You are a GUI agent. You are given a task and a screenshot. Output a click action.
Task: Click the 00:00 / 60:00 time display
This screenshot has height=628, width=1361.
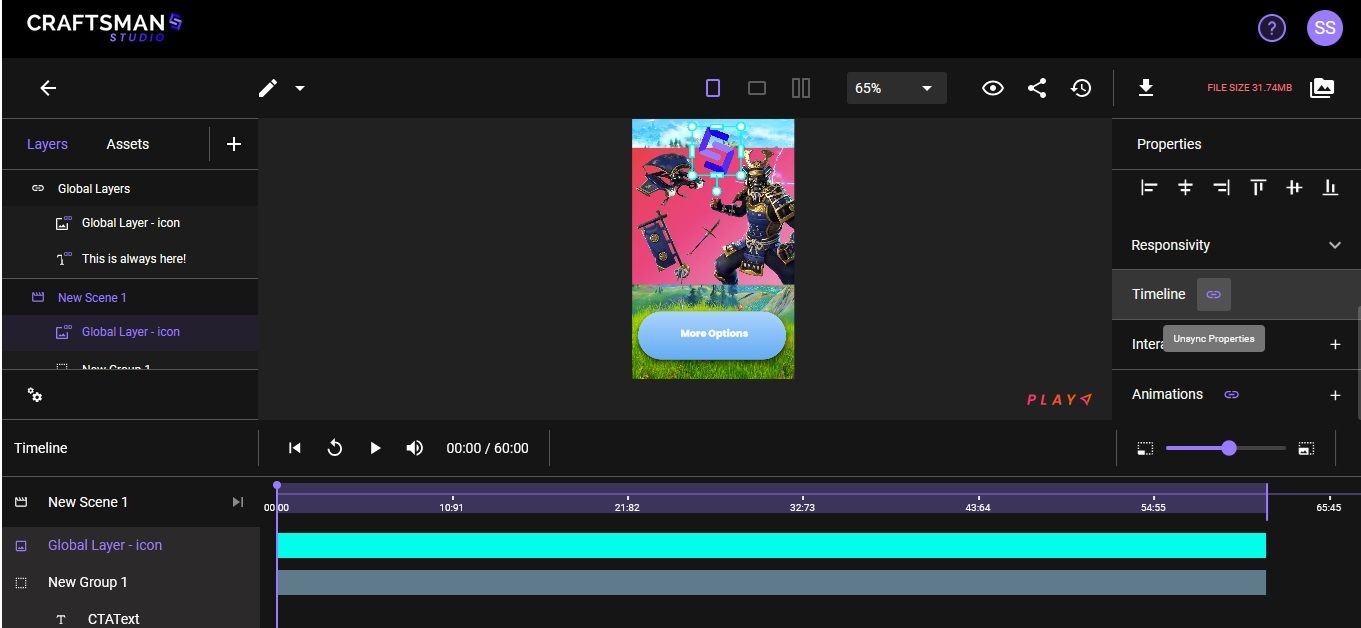pos(487,448)
